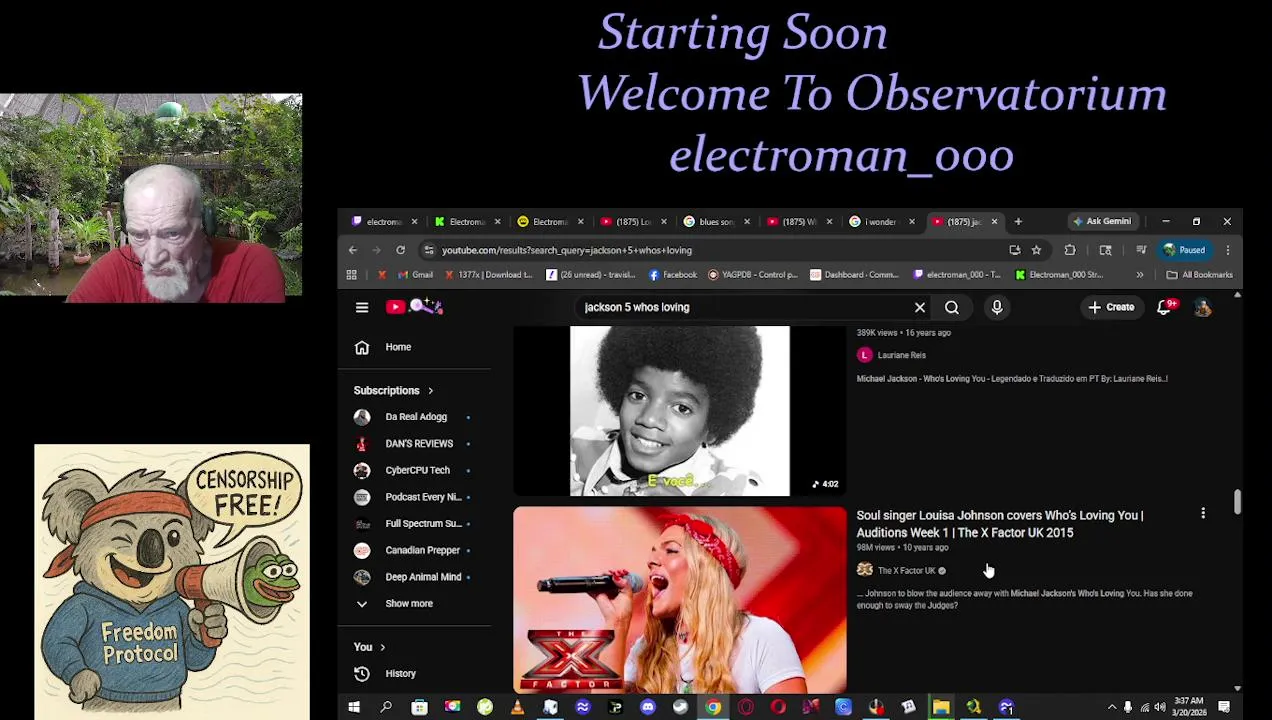This screenshot has width=1272, height=720.
Task: Click the Chrome address bar URL
Action: (x=567, y=250)
